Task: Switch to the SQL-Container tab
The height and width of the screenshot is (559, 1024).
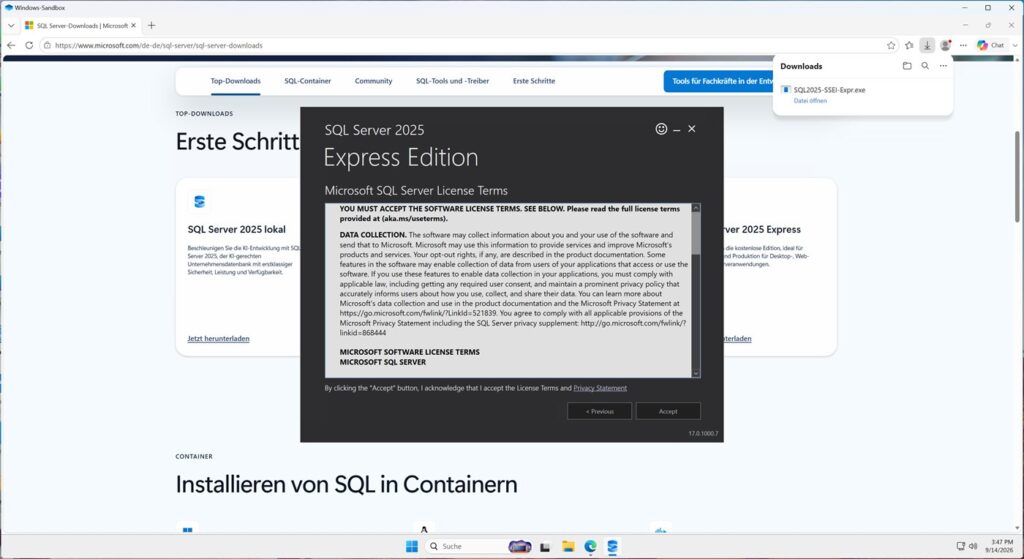Action: (308, 81)
